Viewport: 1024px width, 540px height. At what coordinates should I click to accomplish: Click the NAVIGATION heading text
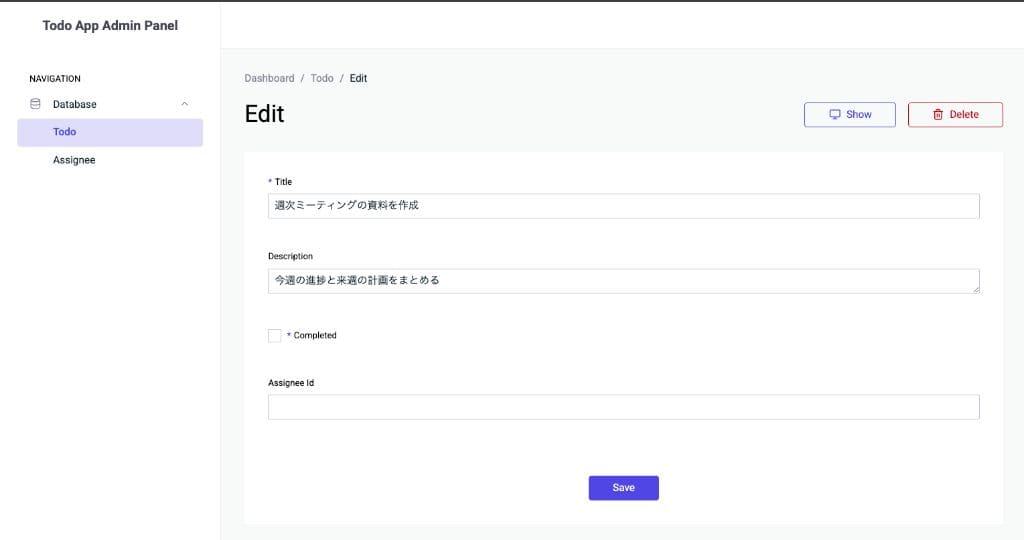[55, 78]
